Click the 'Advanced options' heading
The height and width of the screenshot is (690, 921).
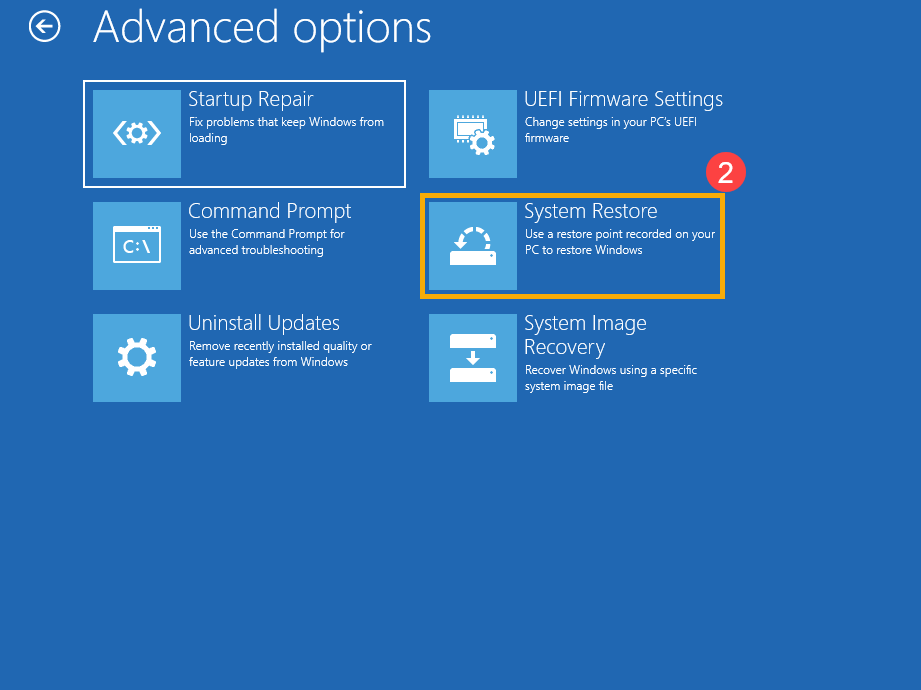[x=262, y=28]
